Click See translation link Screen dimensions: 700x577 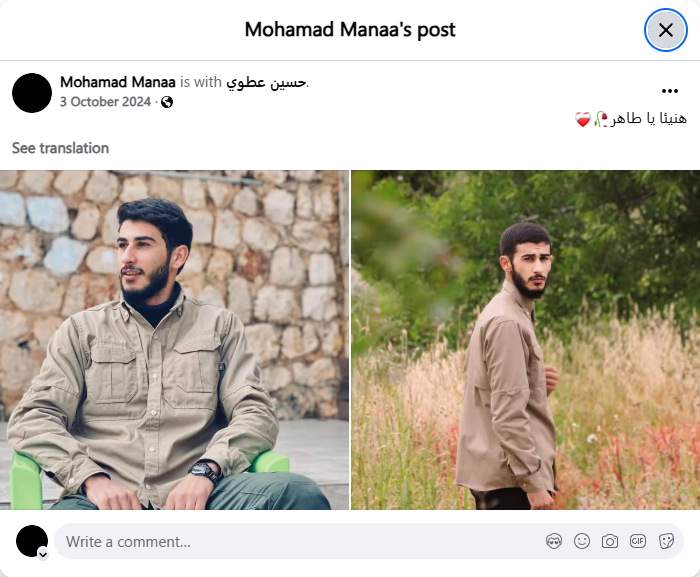tap(60, 148)
